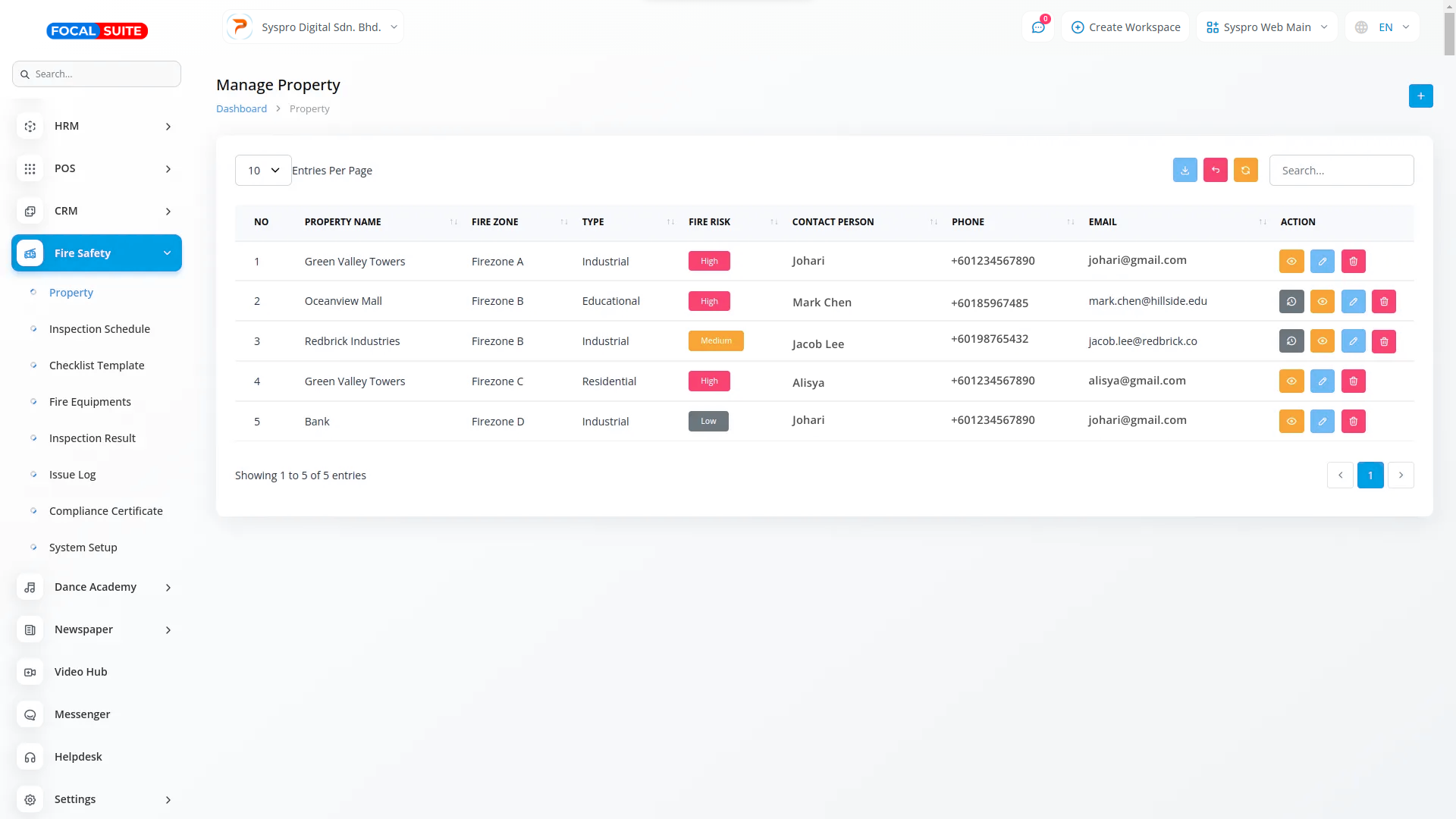View details of Alisya's property row

1291,381
